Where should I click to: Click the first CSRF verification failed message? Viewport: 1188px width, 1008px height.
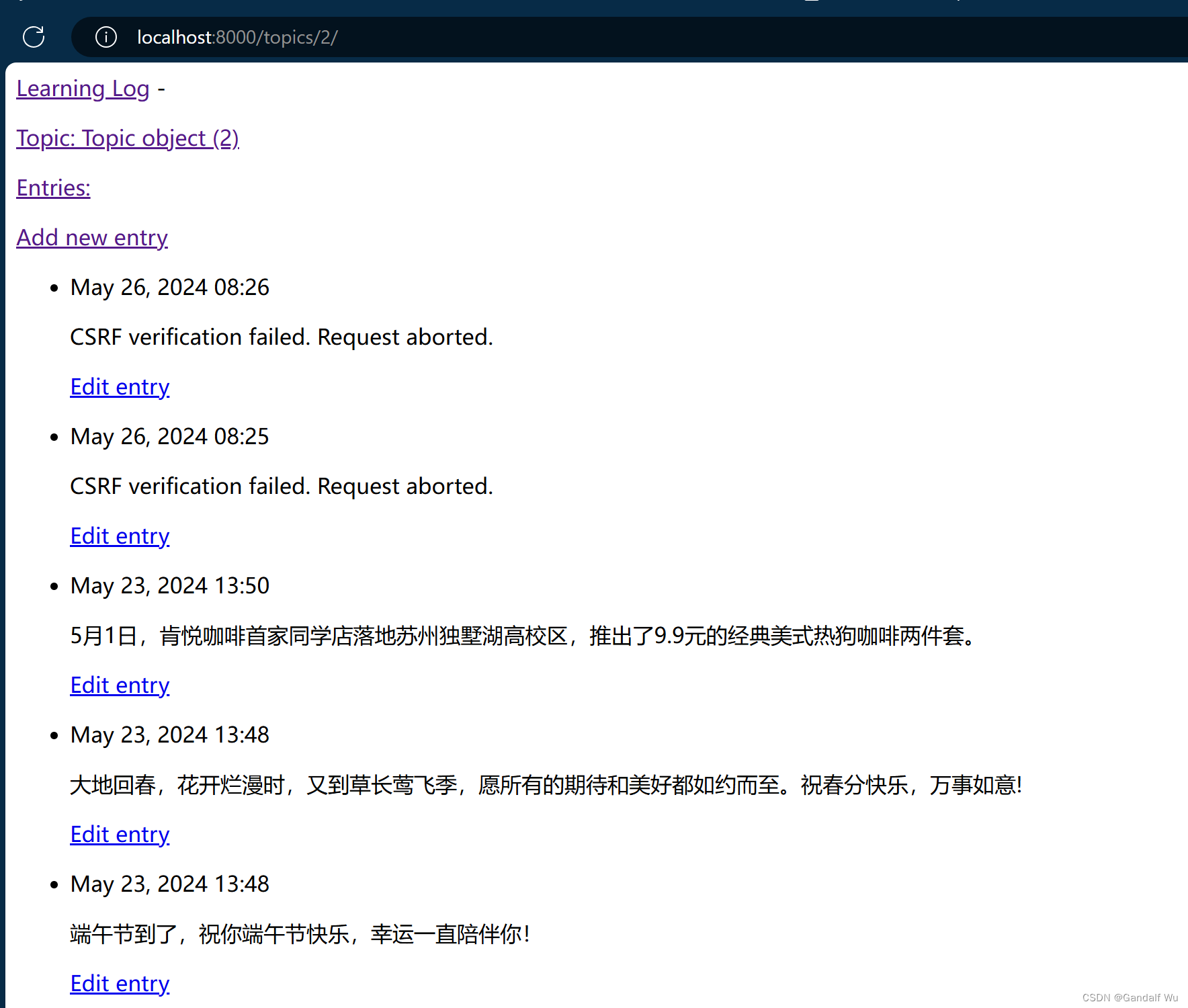click(281, 337)
